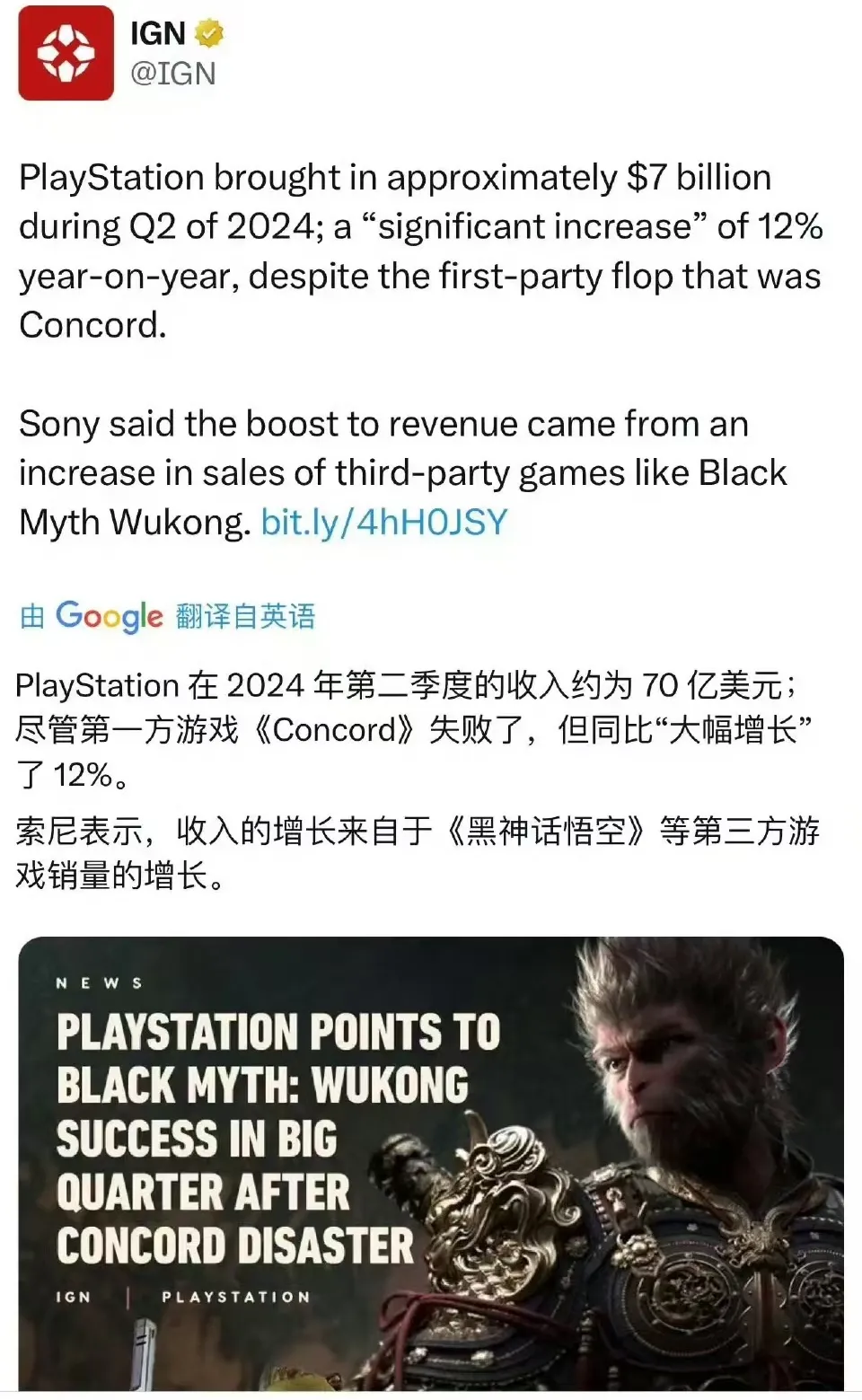Image resolution: width=862 pixels, height=1400 pixels.
Task: Open the @IGN handle profile
Action: [173, 74]
